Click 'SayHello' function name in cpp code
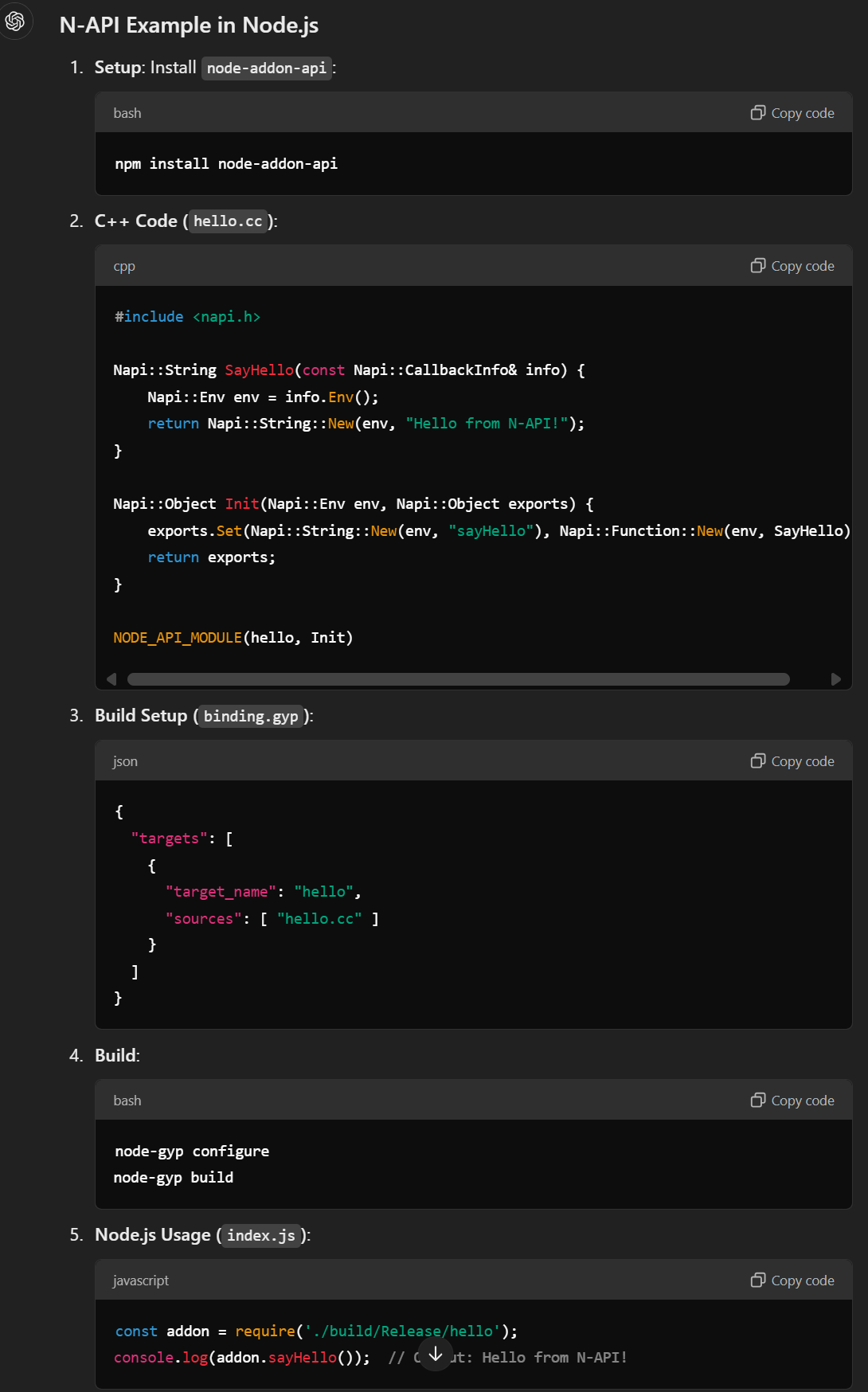Viewport: 868px width, 1392px height. [x=259, y=370]
